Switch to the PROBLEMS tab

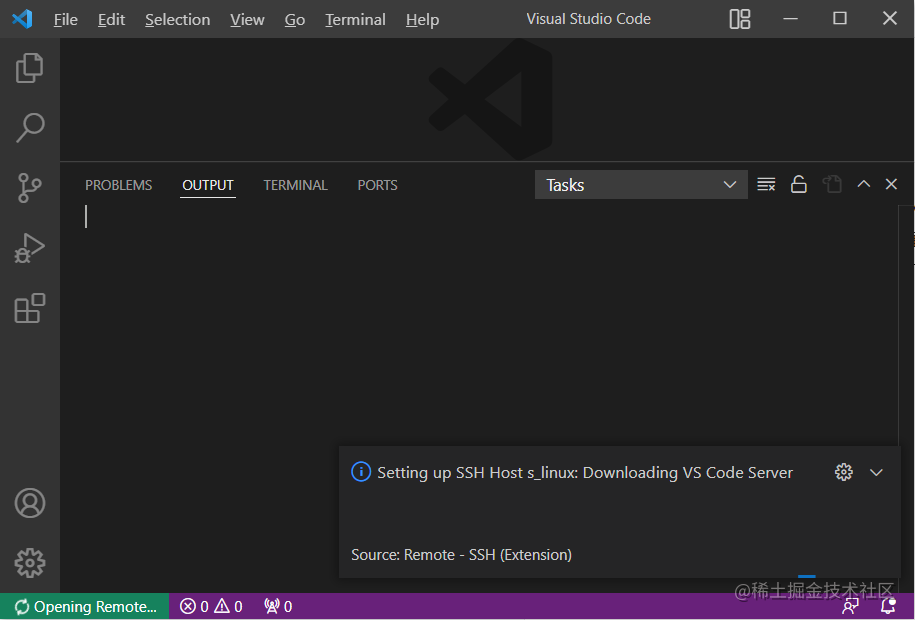click(118, 185)
